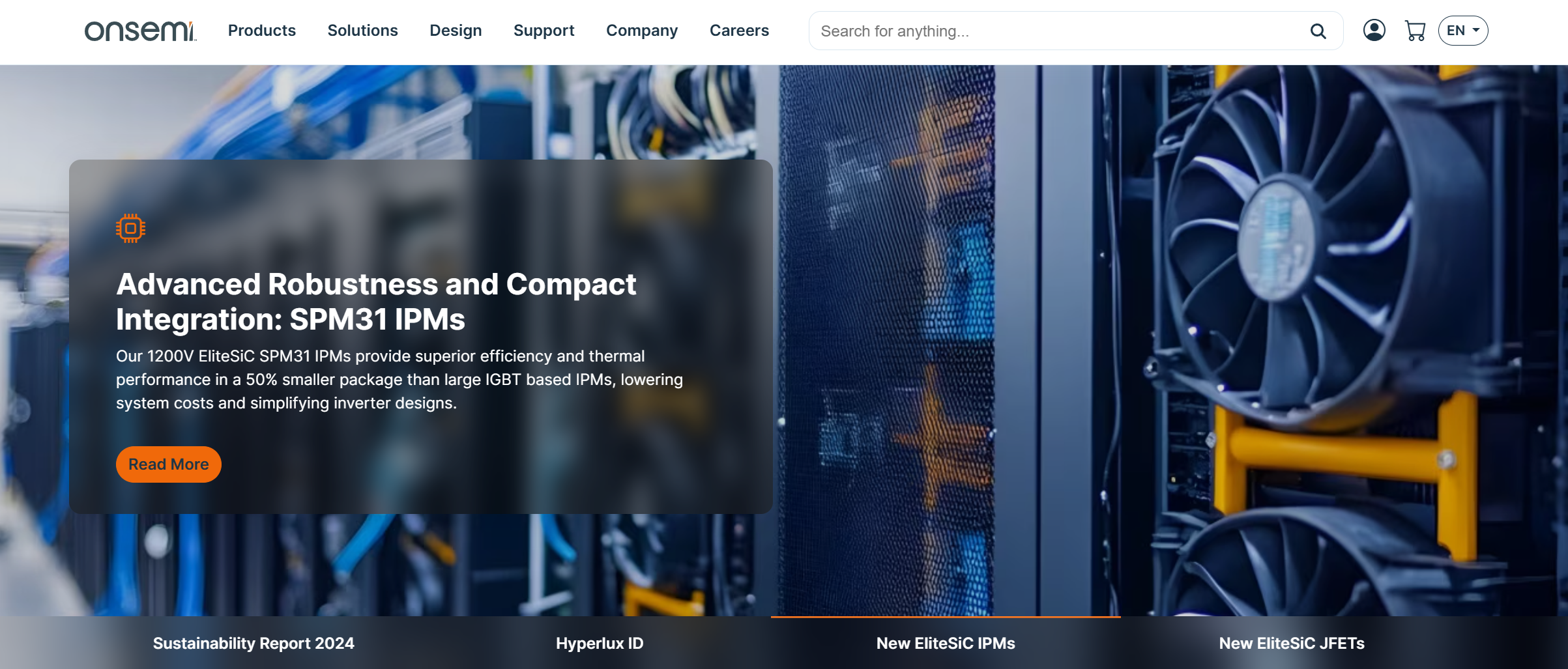This screenshot has height=669, width=1568.
Task: Switch to Sustainability Report 2024 slide
Action: point(254,643)
